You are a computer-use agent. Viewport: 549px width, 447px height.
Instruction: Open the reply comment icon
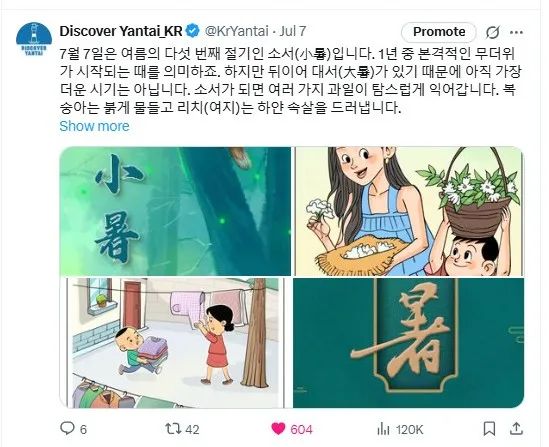(67, 428)
